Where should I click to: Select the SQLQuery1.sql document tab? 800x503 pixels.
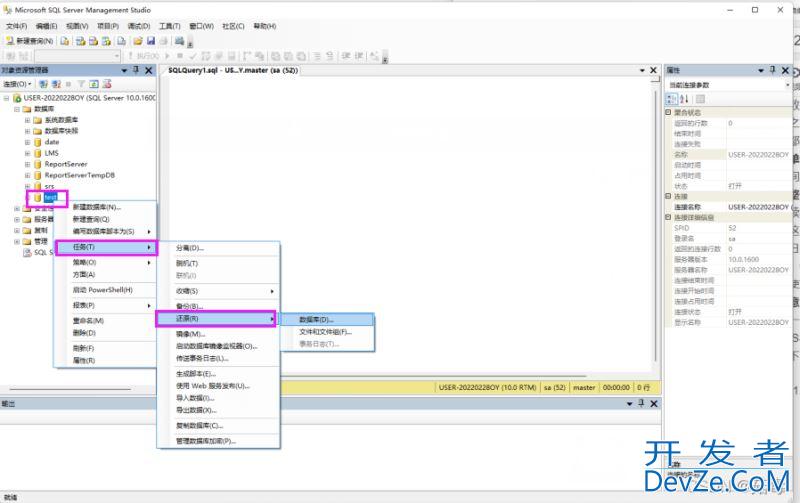233,70
